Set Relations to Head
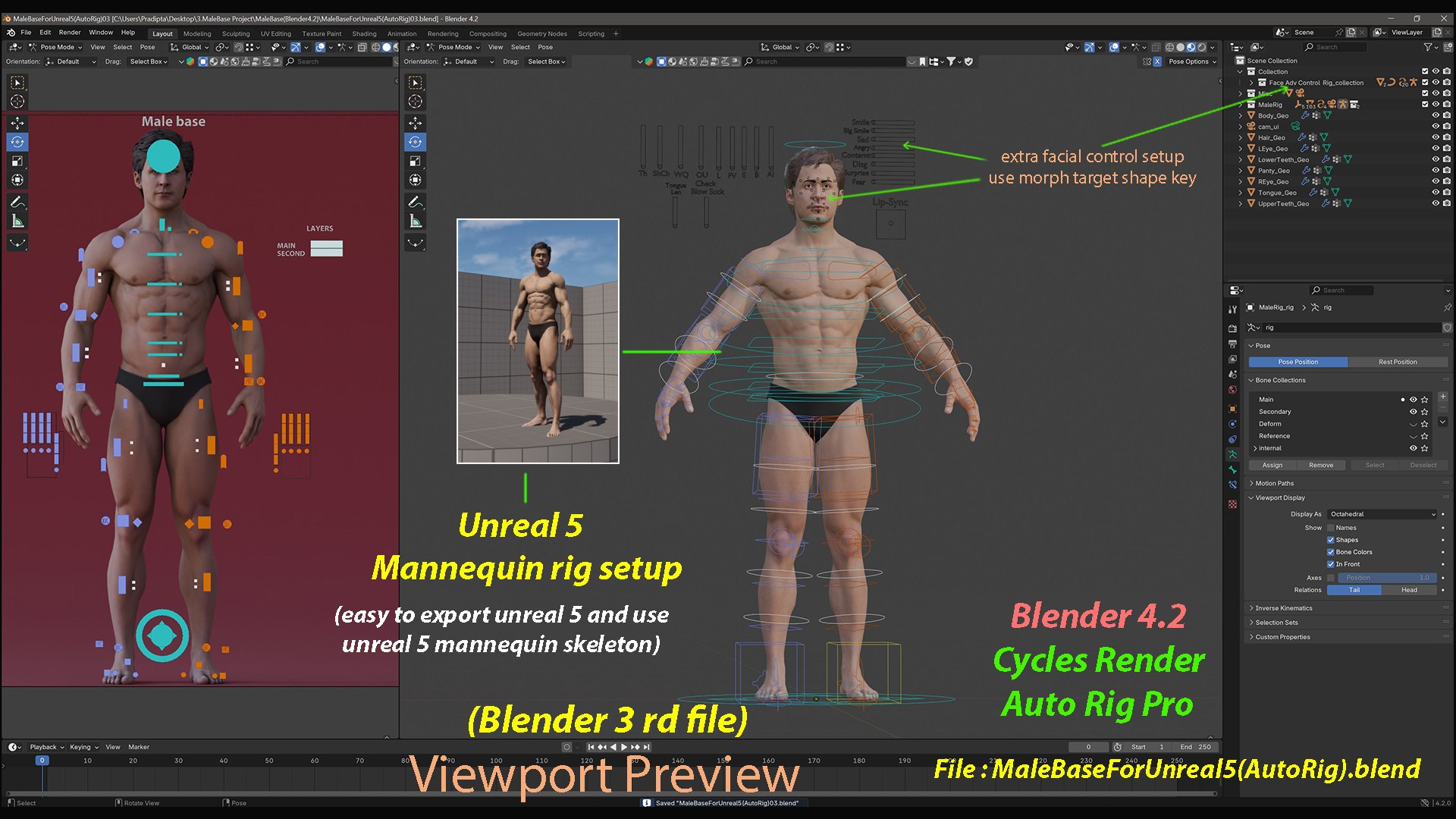 [x=1409, y=590]
